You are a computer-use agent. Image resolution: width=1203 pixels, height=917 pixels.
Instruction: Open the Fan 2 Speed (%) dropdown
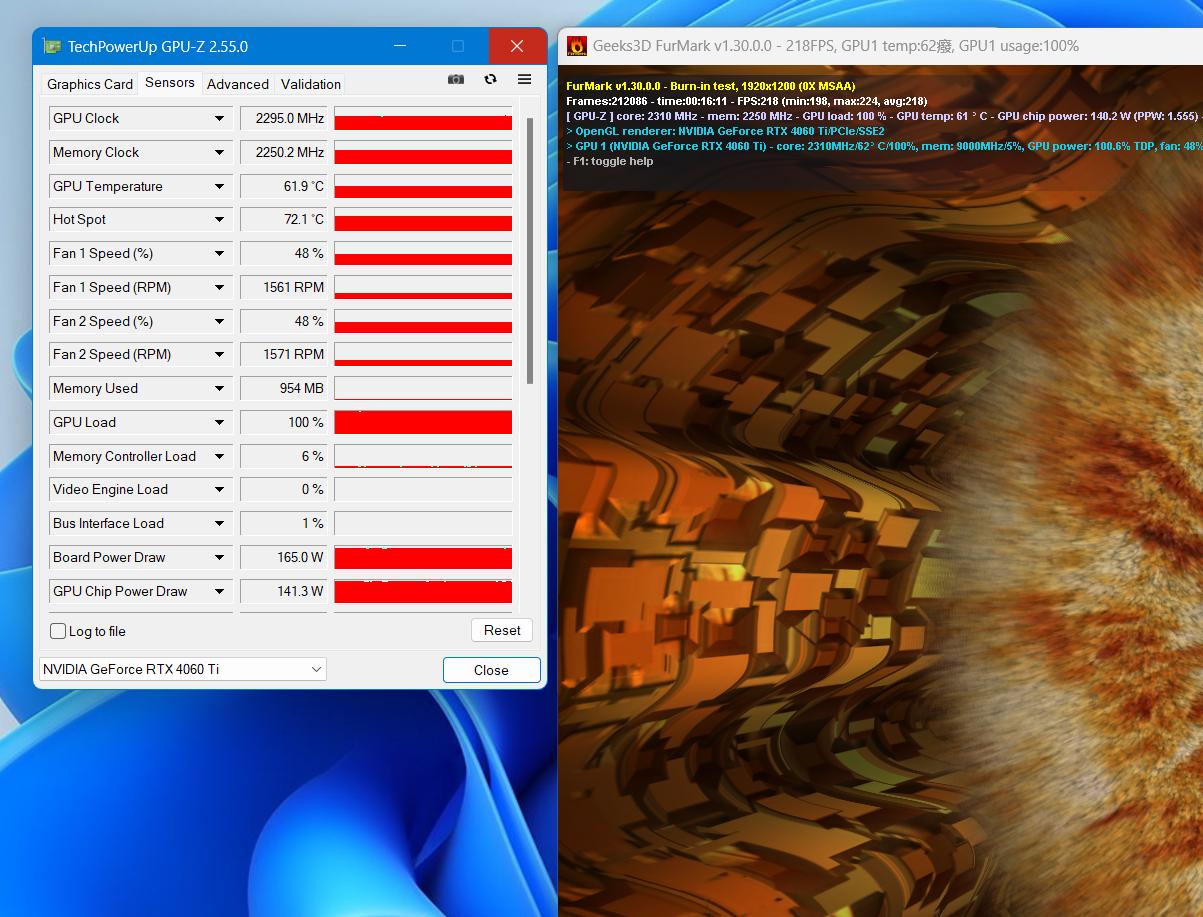pos(219,322)
